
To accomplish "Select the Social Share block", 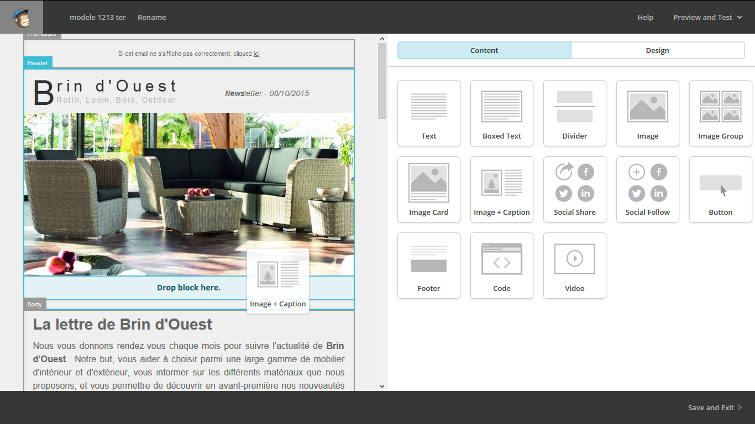I will [x=574, y=190].
